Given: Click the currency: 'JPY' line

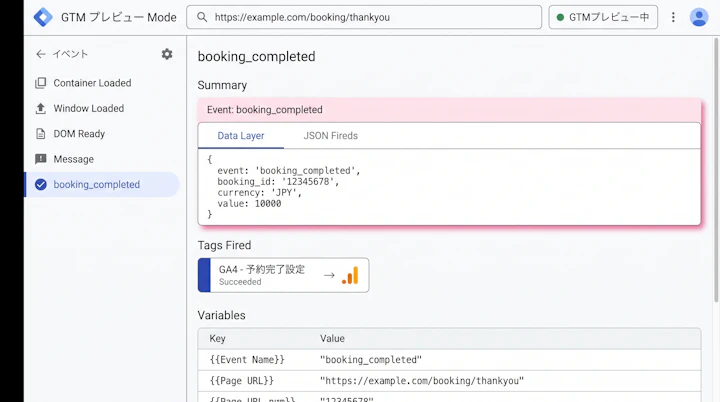Looking at the screenshot, I should 259,193.
